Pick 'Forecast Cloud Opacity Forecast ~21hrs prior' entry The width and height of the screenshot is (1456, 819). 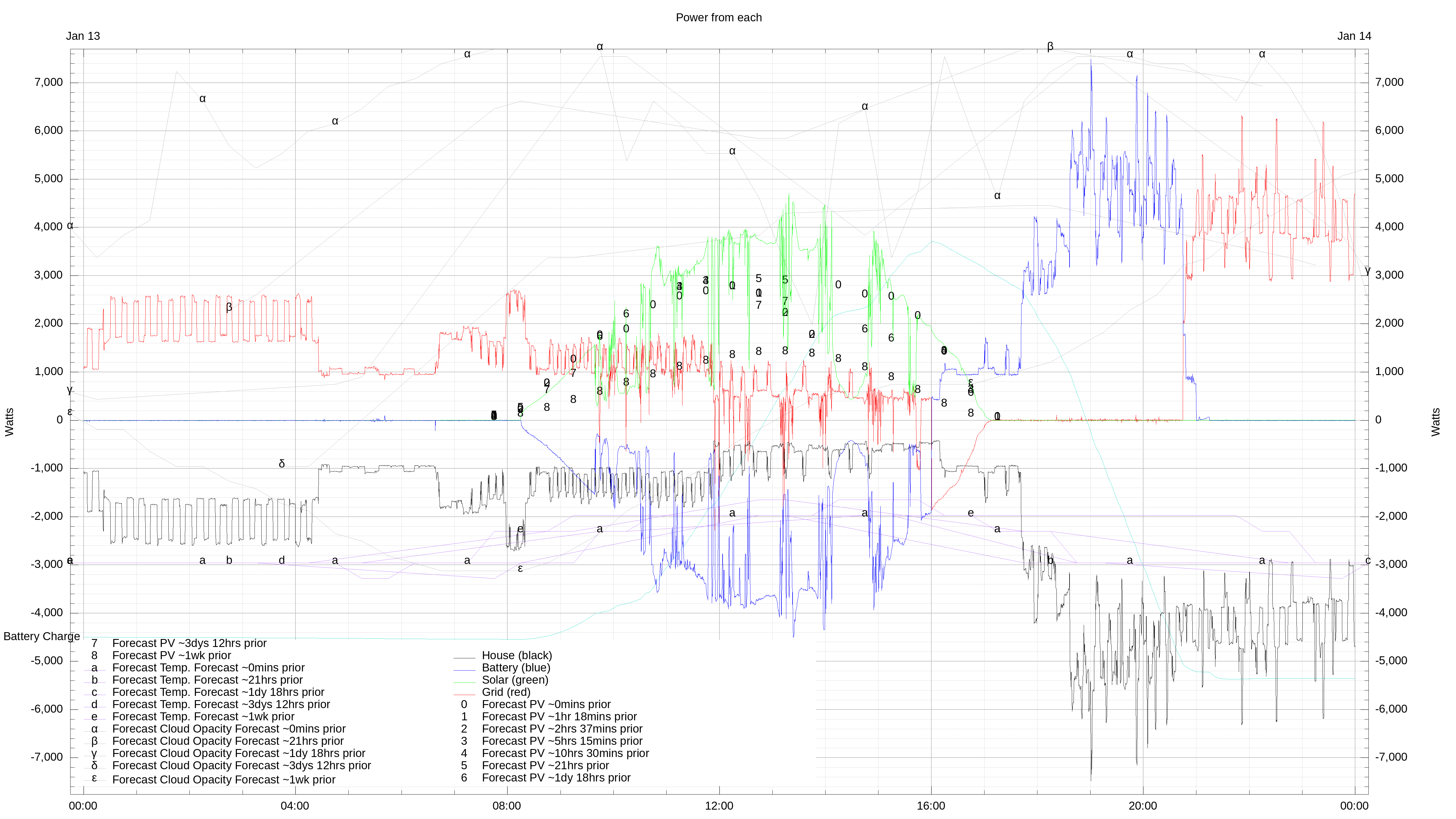[x=228, y=742]
